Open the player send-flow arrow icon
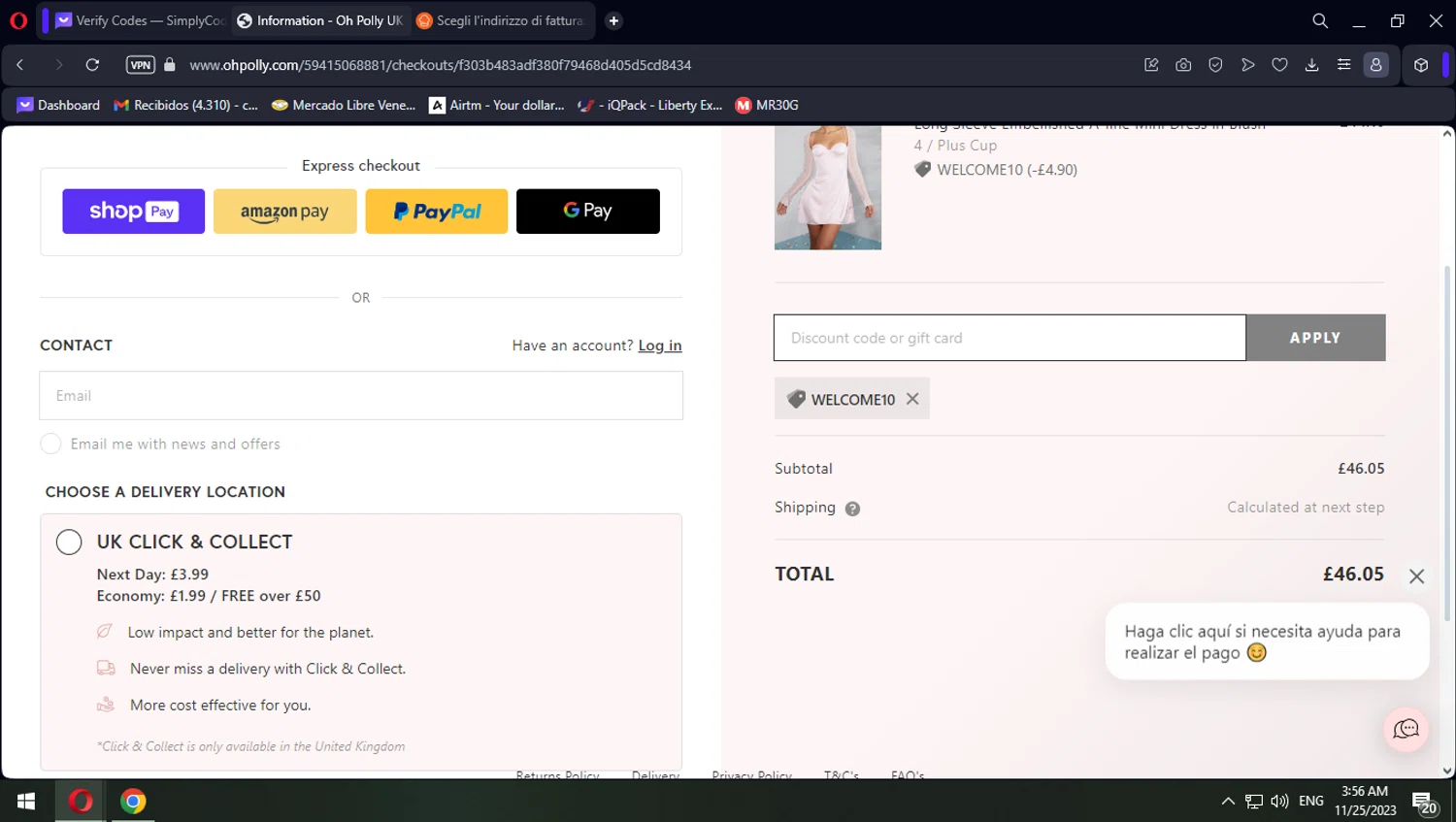The image size is (1456, 822). [x=1248, y=65]
